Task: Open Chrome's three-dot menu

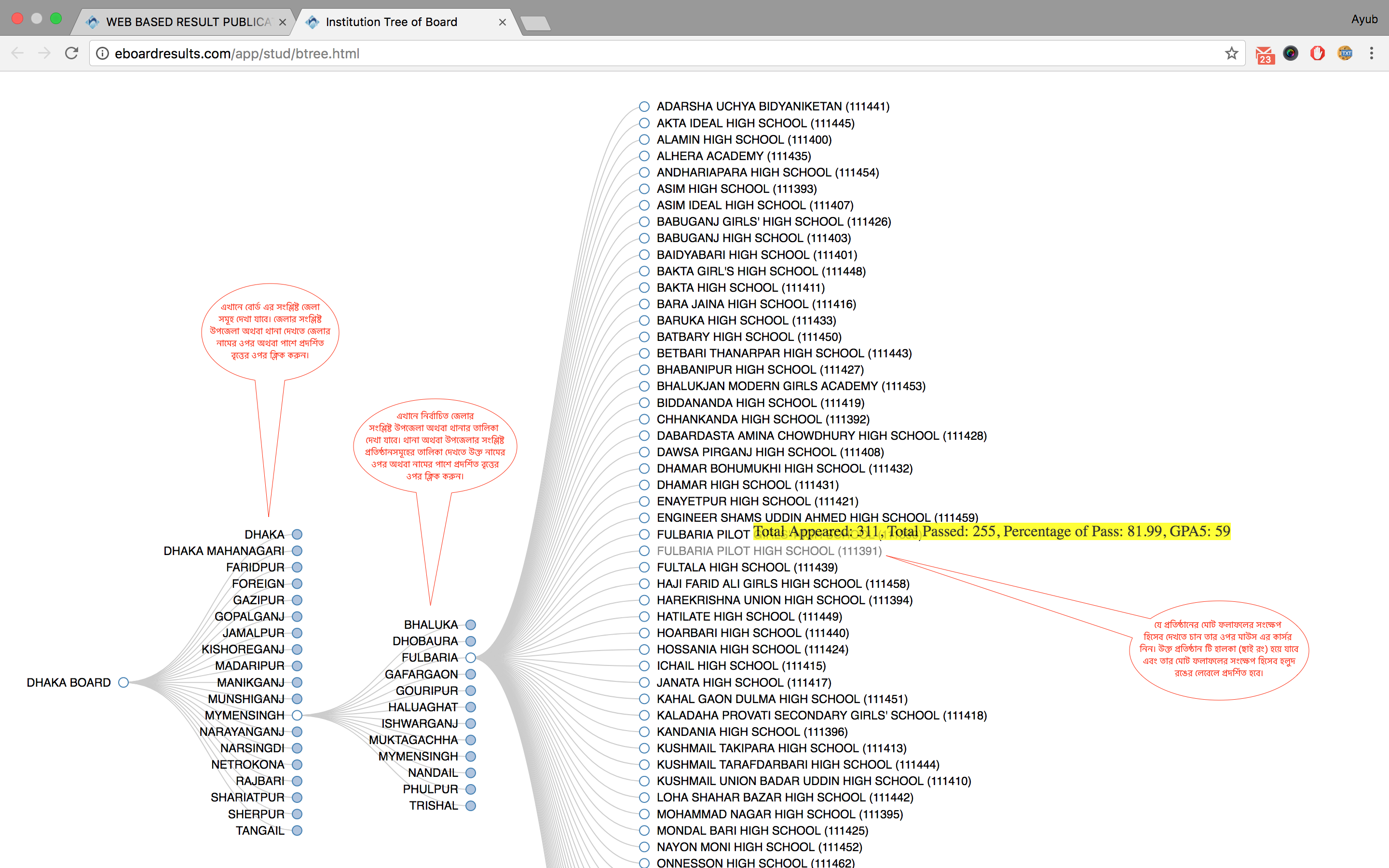Action: click(1372, 54)
